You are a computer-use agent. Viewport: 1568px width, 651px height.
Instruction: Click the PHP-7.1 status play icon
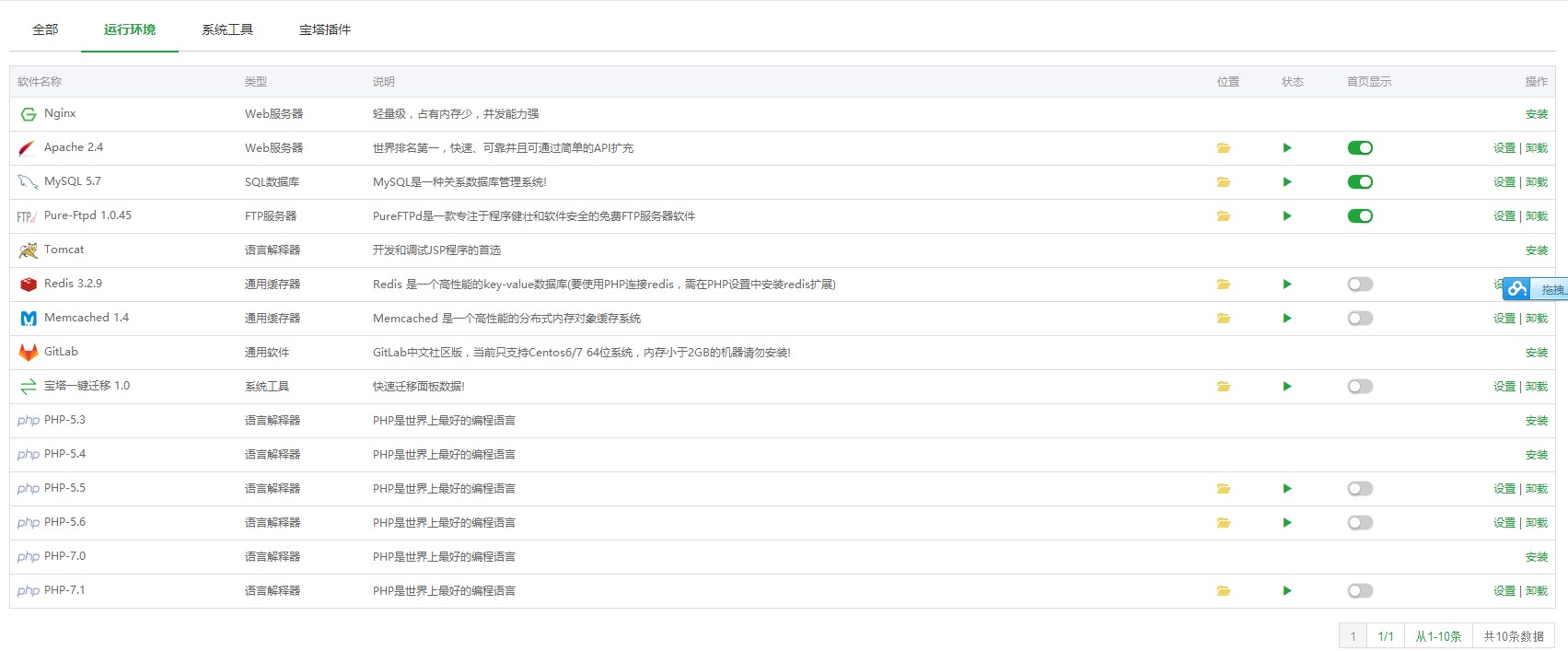(1287, 591)
